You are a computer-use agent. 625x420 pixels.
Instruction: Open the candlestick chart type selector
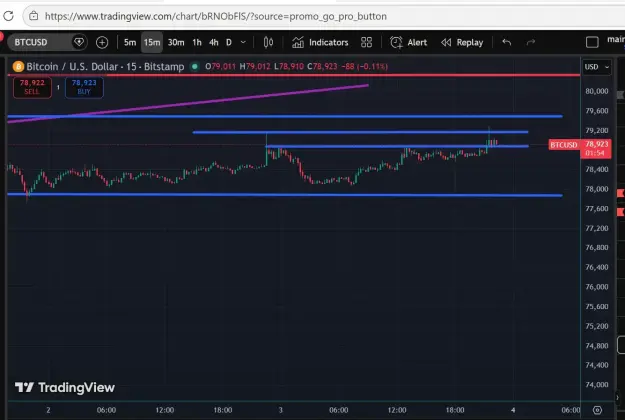click(268, 42)
